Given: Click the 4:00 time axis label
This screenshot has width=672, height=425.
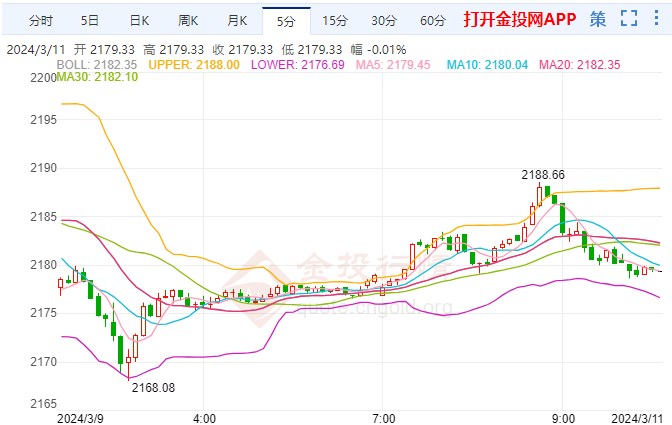Looking at the screenshot, I should click(204, 418).
